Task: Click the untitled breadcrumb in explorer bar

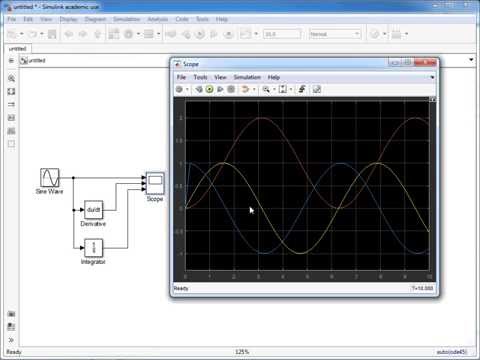Action: tap(37, 60)
